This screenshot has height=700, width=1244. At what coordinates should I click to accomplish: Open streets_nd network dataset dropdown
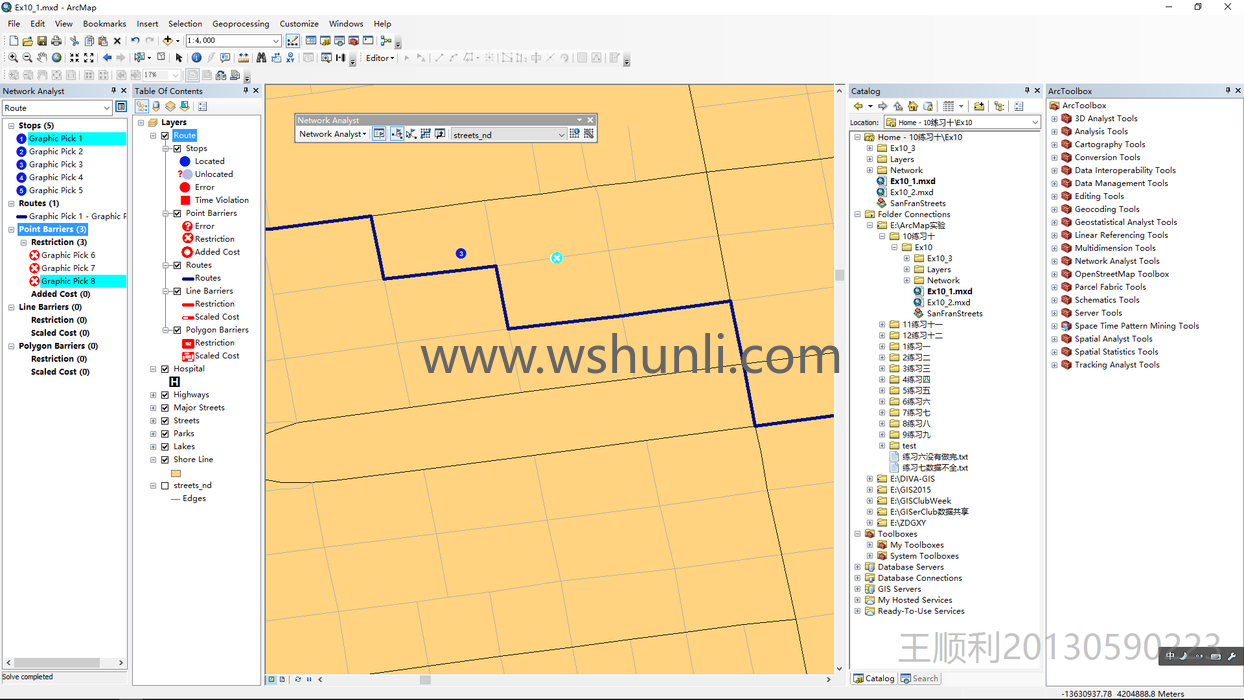561,135
